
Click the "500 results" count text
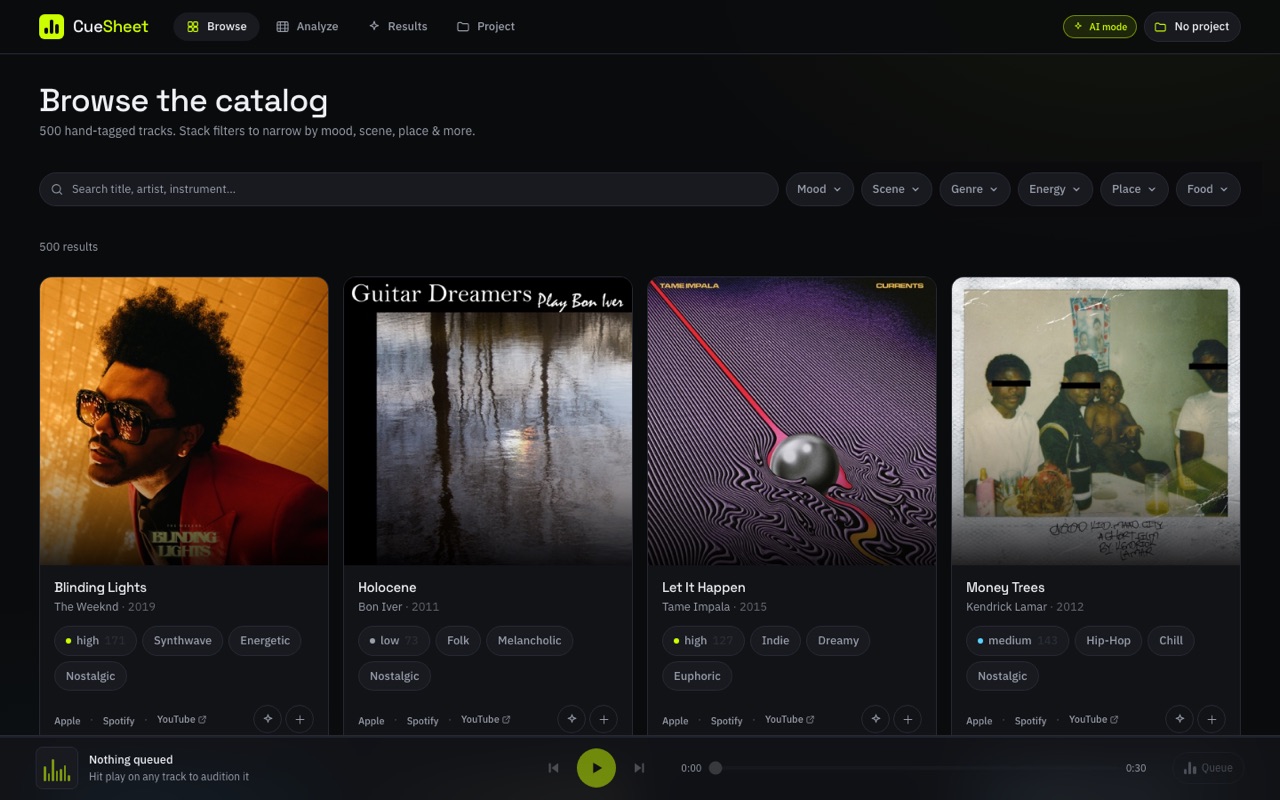tap(69, 247)
